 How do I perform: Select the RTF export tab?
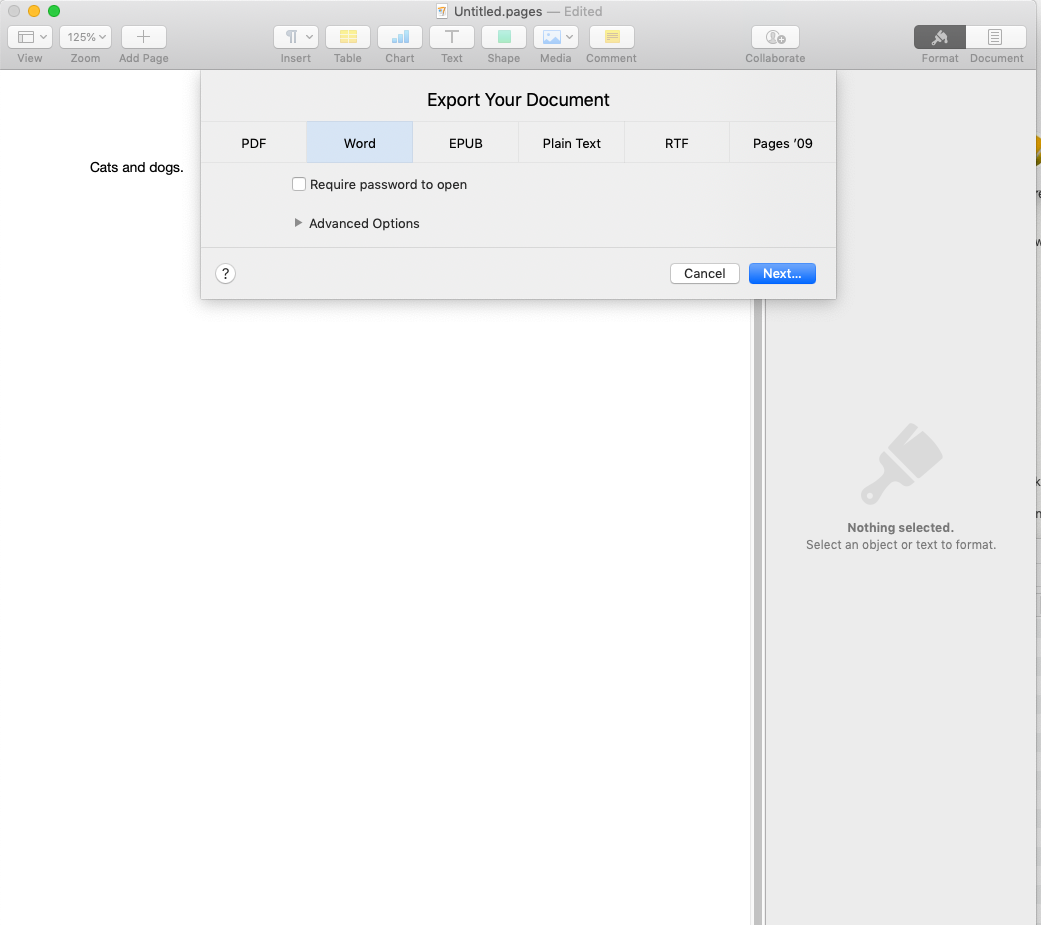pos(677,143)
